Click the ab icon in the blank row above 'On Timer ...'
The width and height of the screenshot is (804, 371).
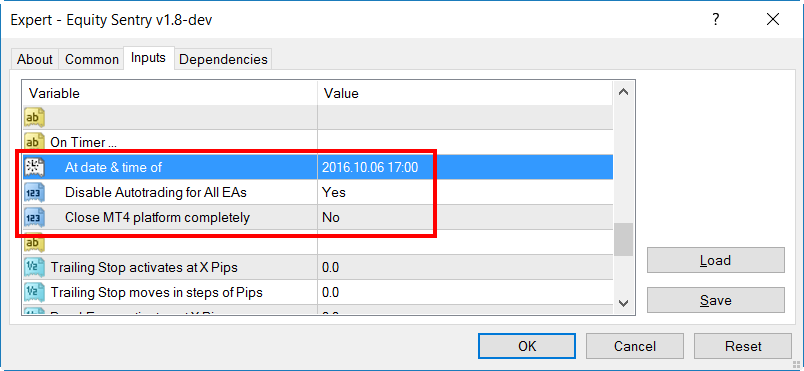click(x=35, y=117)
